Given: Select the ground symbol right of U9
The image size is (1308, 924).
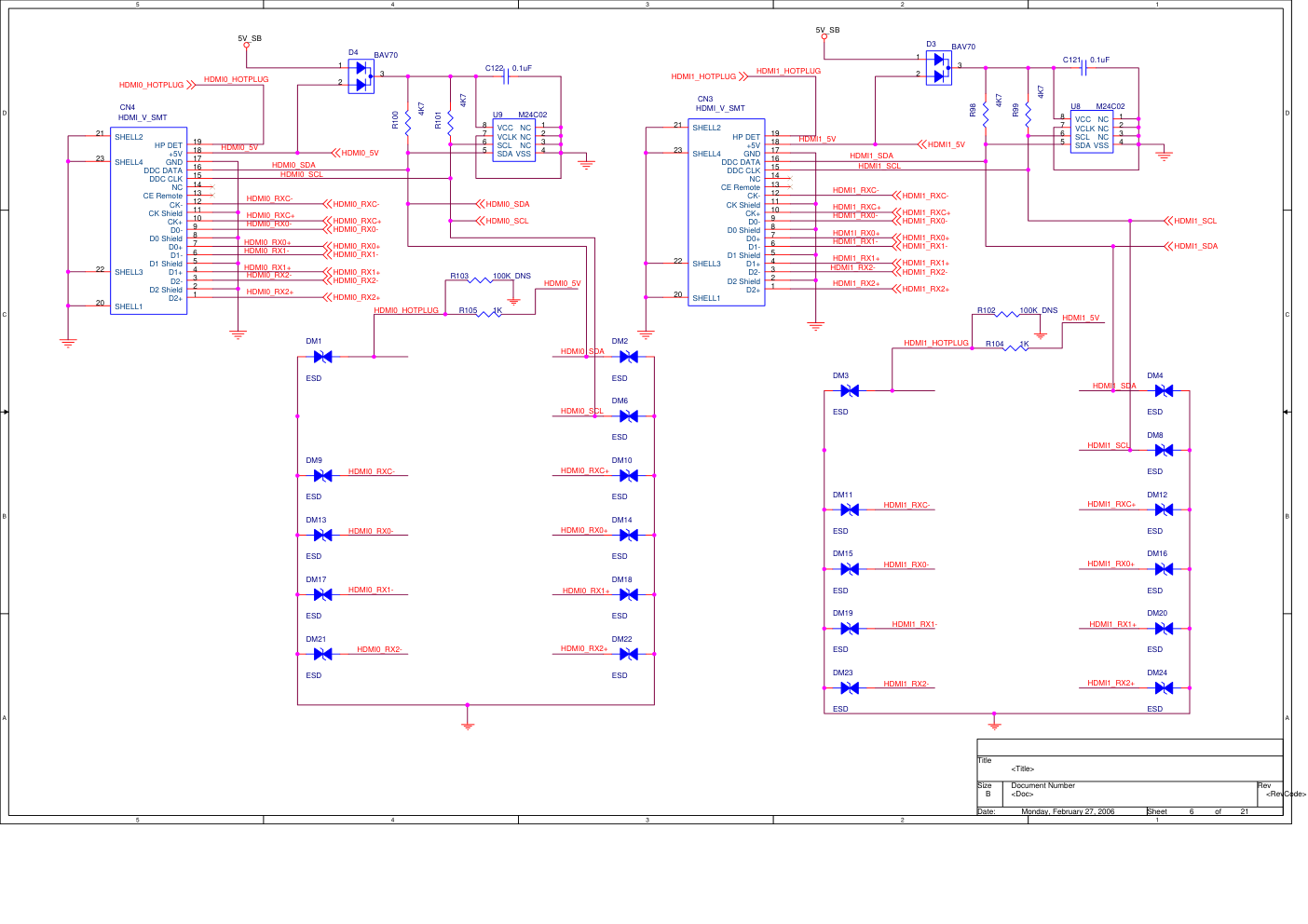Looking at the screenshot, I should [x=586, y=164].
